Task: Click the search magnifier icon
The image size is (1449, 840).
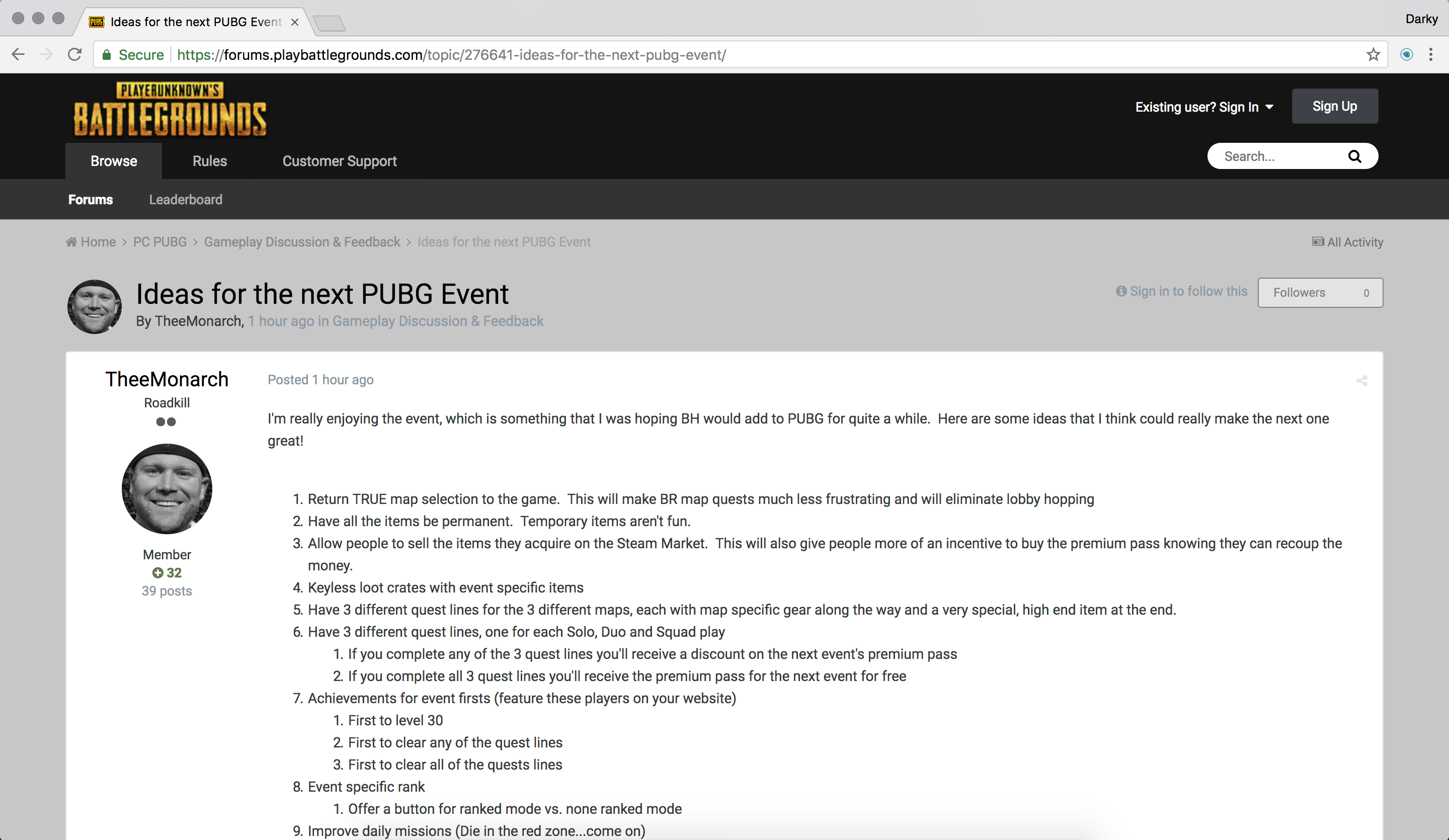Action: (x=1355, y=156)
